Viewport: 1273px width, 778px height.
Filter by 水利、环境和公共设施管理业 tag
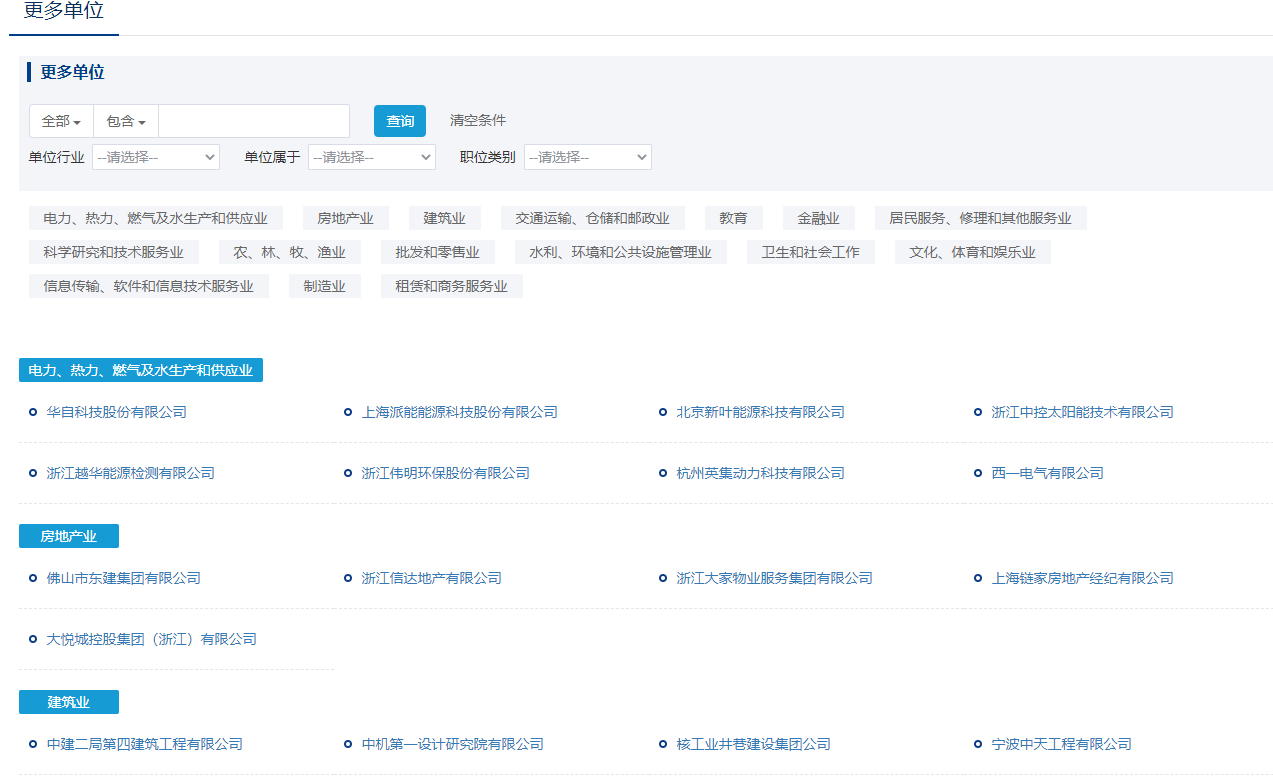pyautogui.click(x=621, y=252)
